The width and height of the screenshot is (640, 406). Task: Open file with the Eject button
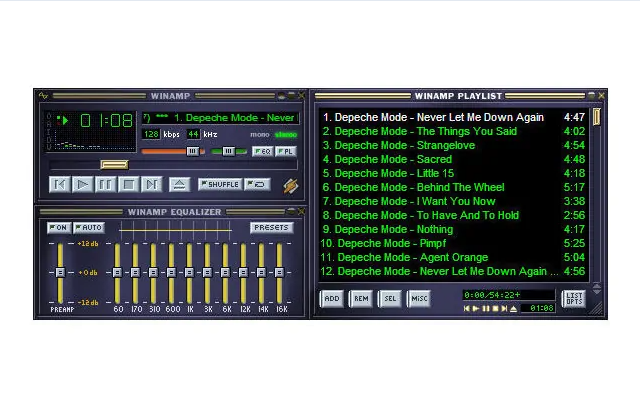(x=180, y=184)
